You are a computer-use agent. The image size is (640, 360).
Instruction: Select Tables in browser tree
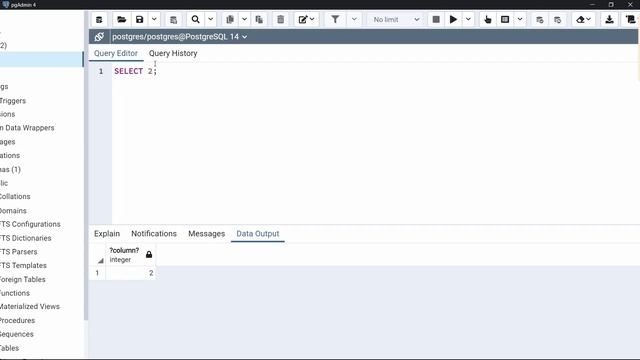[9, 348]
